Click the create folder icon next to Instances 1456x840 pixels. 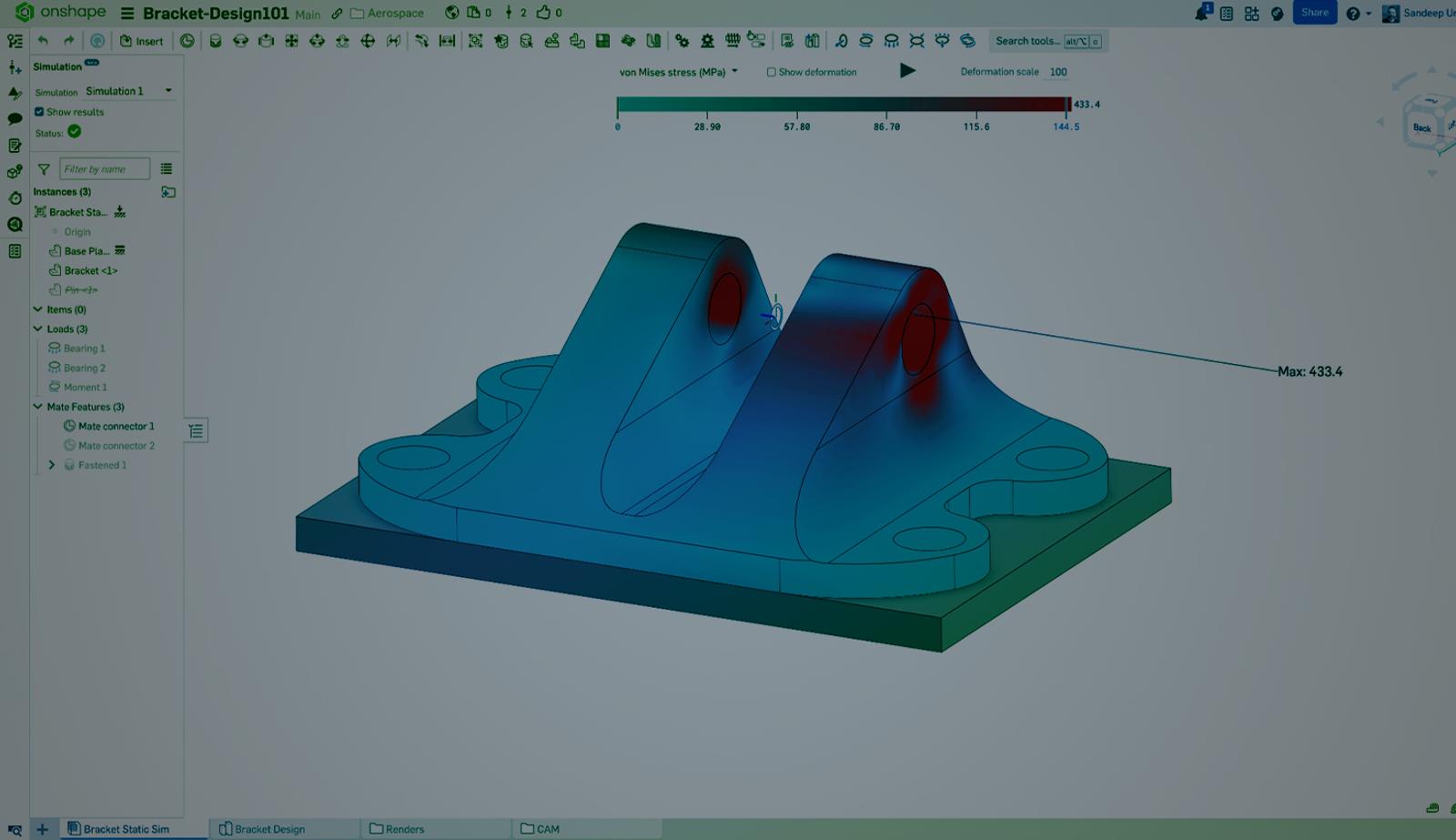(x=168, y=192)
